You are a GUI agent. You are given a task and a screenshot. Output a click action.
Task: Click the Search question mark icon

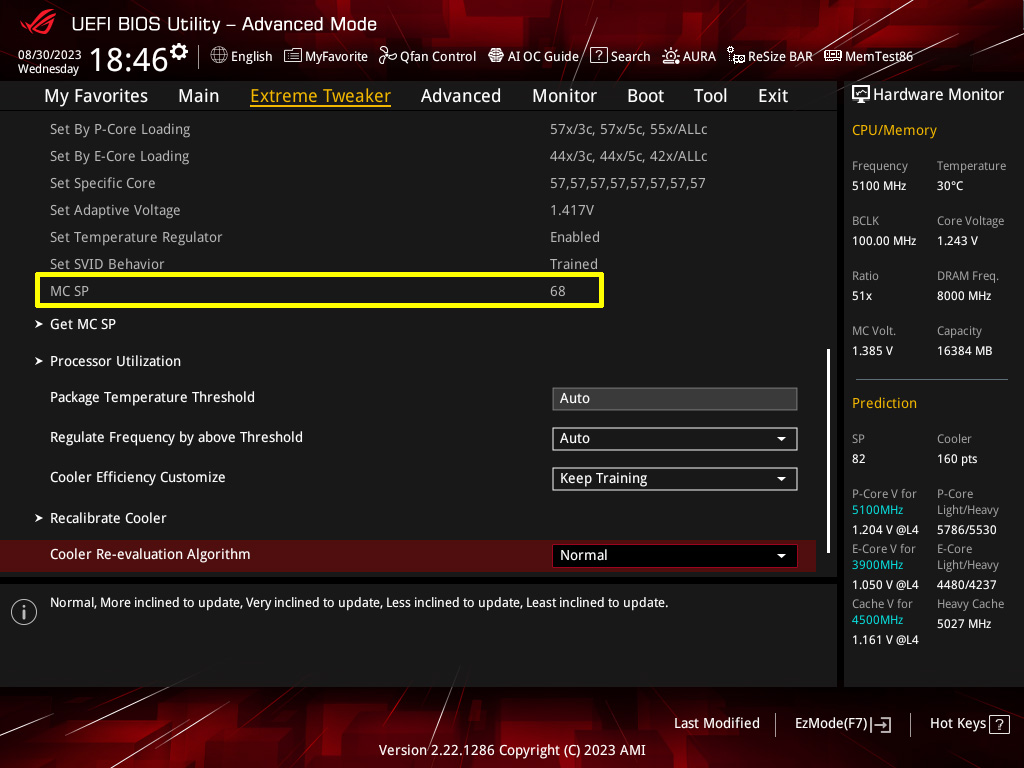click(598, 56)
